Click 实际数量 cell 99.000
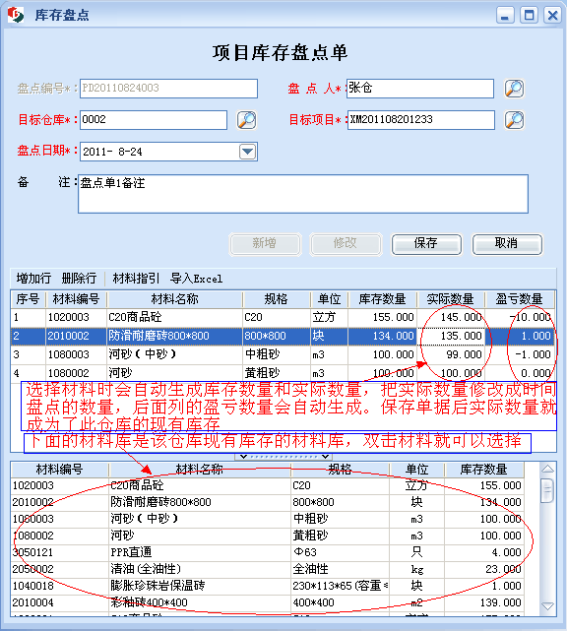The height and width of the screenshot is (631, 567). click(451, 355)
